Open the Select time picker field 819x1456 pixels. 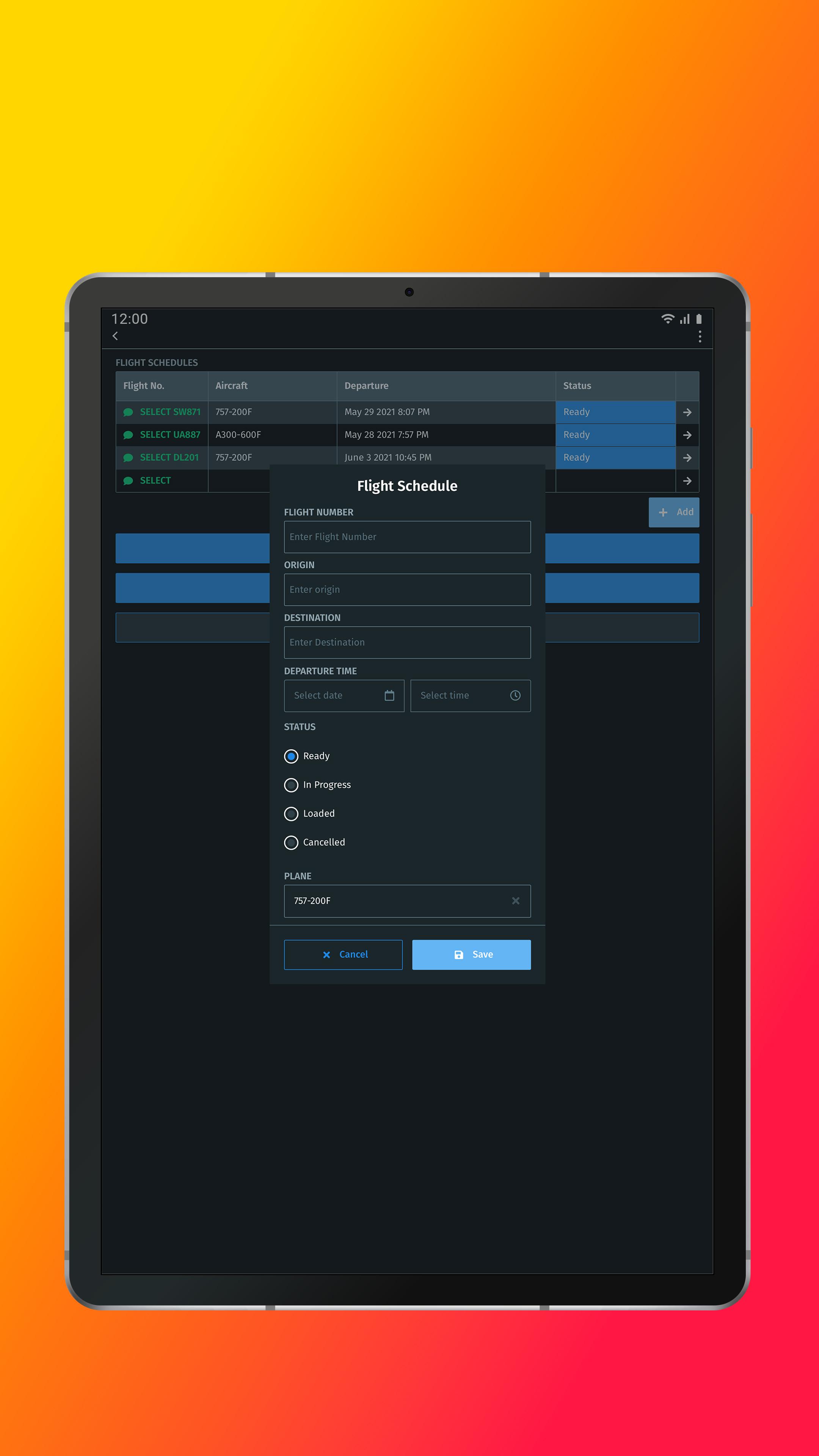click(x=470, y=695)
